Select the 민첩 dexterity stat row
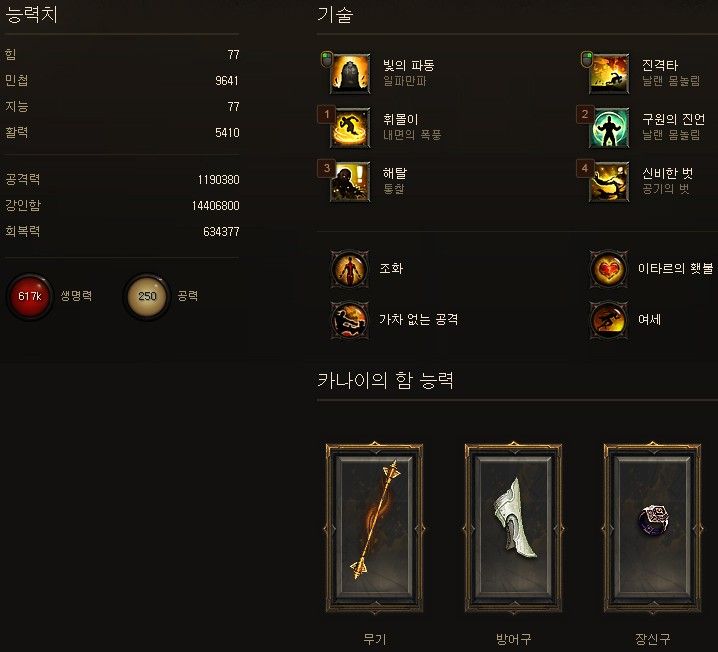The height and width of the screenshot is (652, 718). (x=122, y=81)
